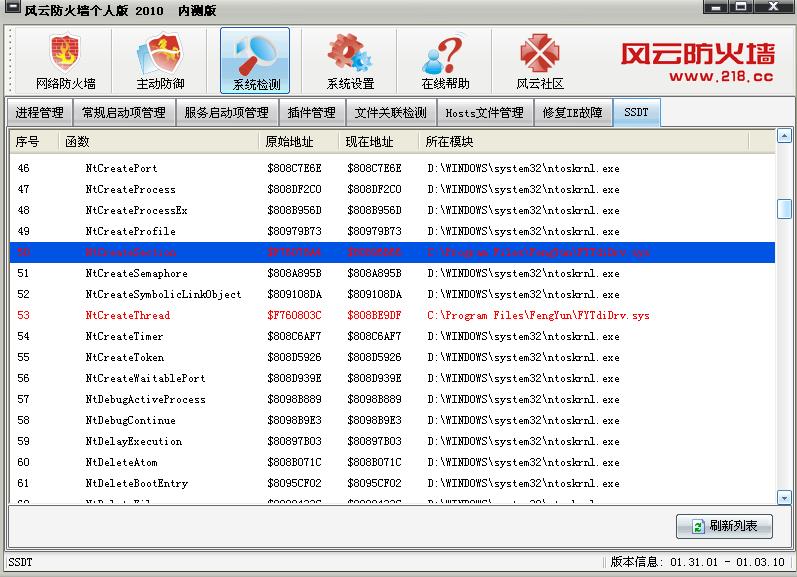Click the scrollbar up arrow
Viewport: 797px width, 577px height.
point(784,136)
